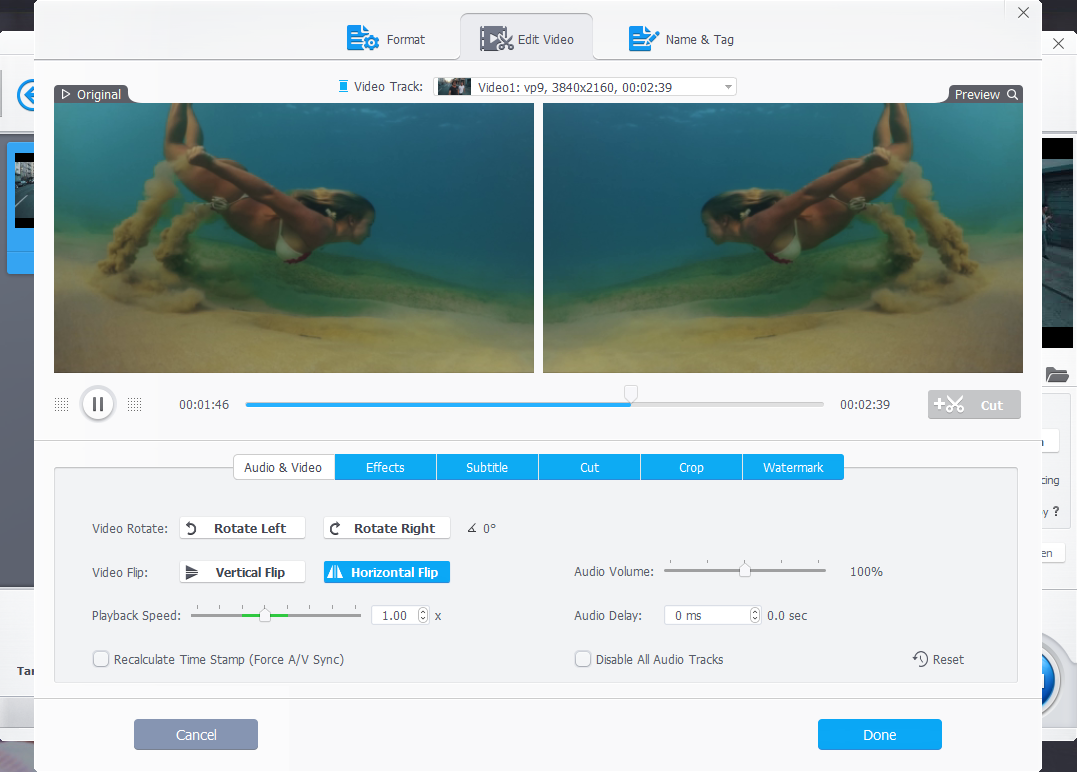Image resolution: width=1077 pixels, height=772 pixels.
Task: Click the Preview magnifier icon
Action: [x=1012, y=95]
